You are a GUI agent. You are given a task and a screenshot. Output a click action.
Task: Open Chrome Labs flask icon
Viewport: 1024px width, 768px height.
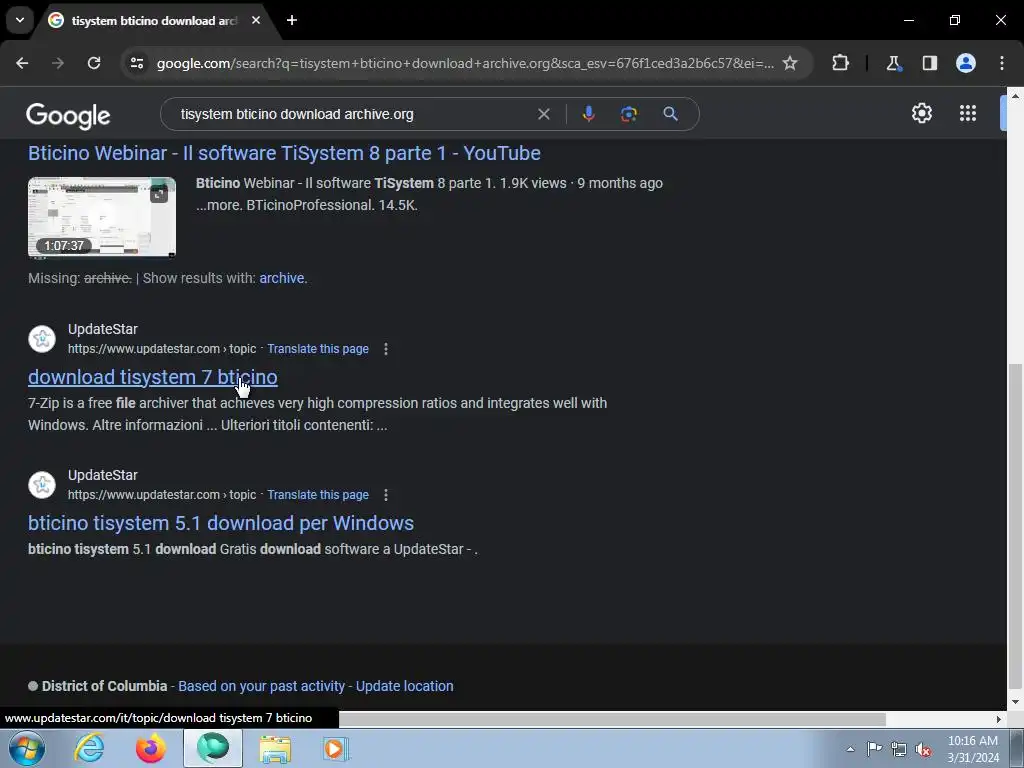(893, 63)
